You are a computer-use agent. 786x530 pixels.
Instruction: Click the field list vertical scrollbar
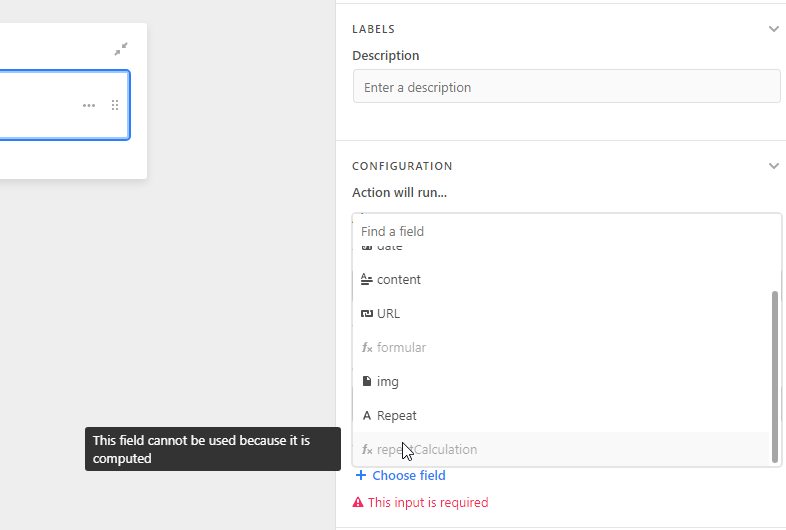pos(775,377)
